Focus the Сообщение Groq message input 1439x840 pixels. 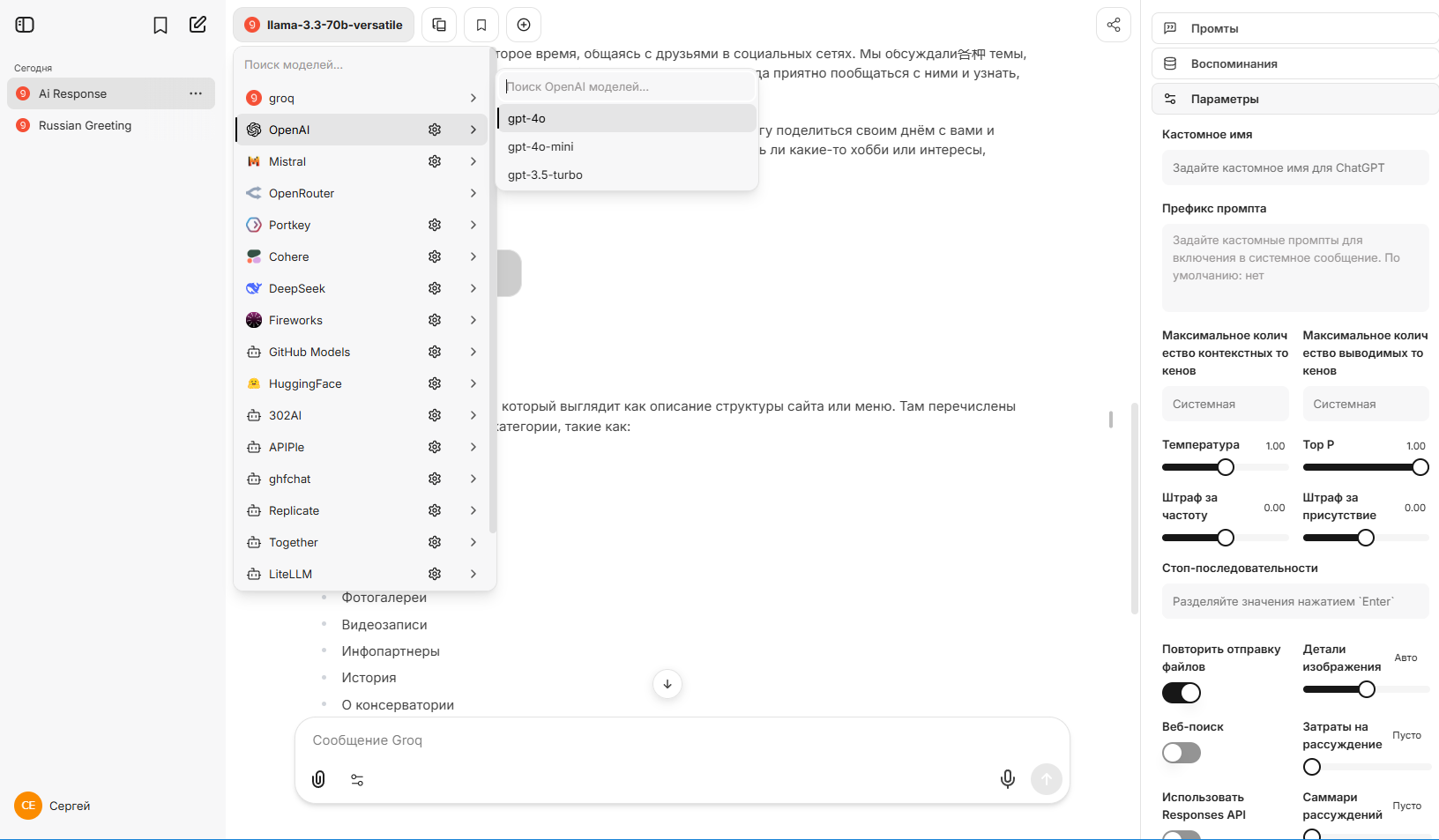coord(682,740)
